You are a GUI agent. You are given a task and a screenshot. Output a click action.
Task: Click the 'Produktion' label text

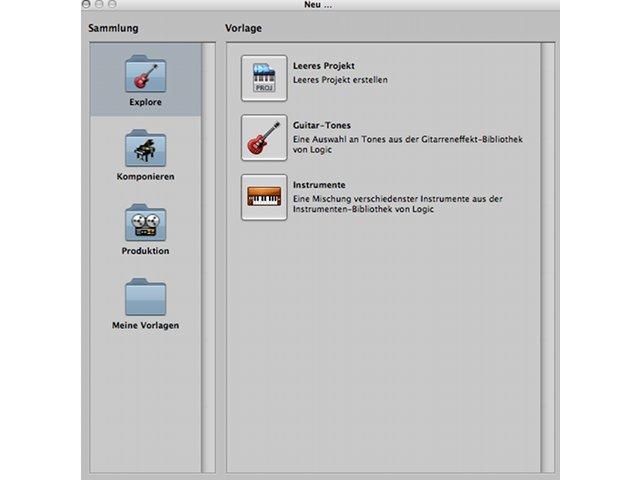pyautogui.click(x=145, y=251)
